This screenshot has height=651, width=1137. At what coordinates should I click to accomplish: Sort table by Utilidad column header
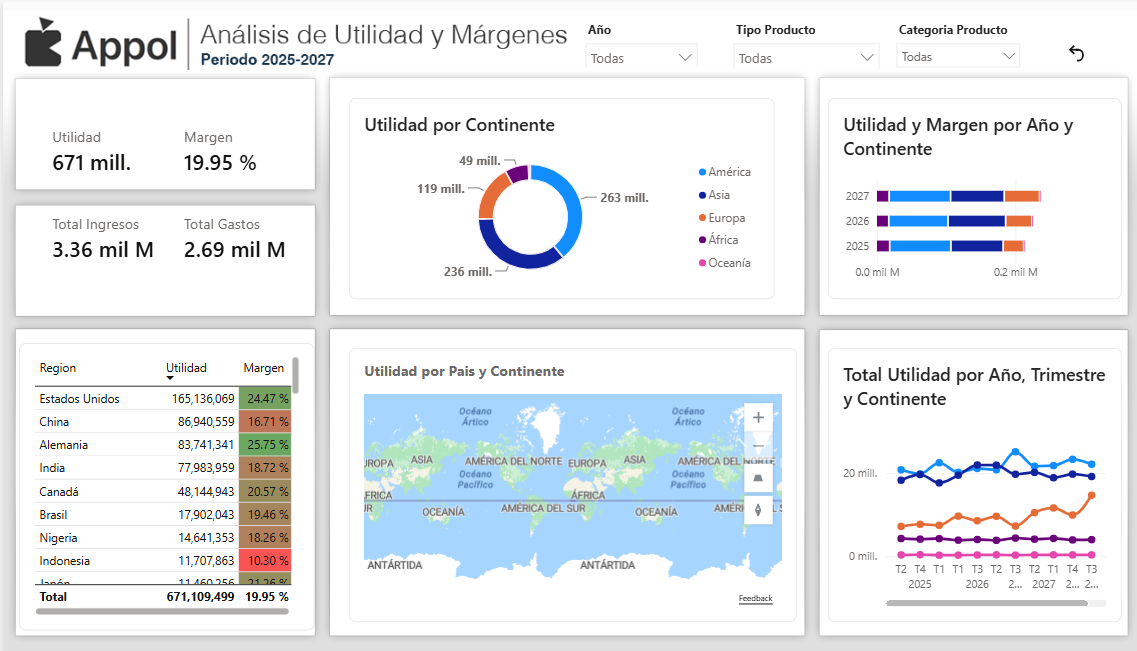click(186, 368)
